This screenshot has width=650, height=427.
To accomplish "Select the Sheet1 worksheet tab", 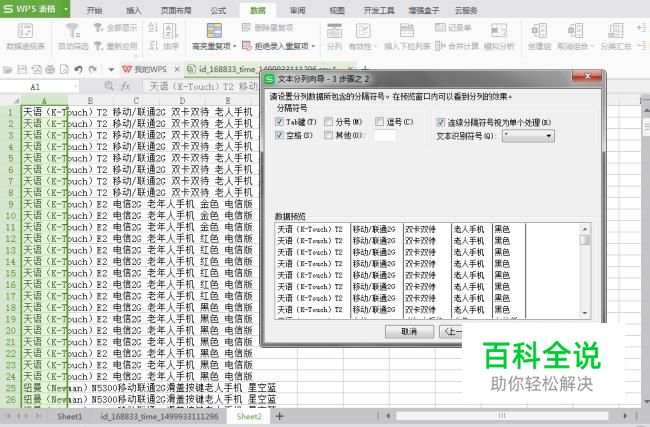I will tap(70, 416).
